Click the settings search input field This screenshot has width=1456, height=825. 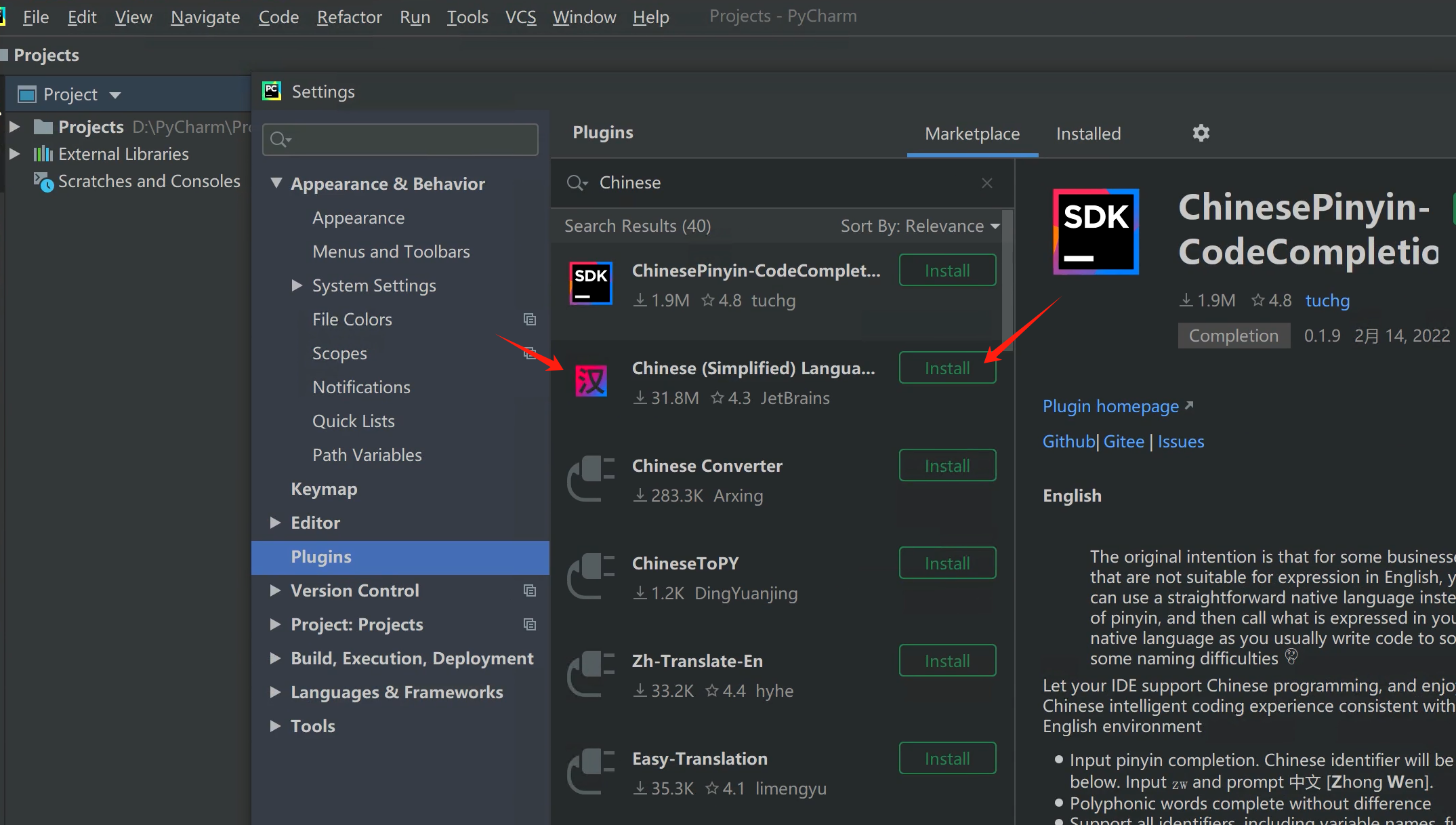click(x=407, y=140)
